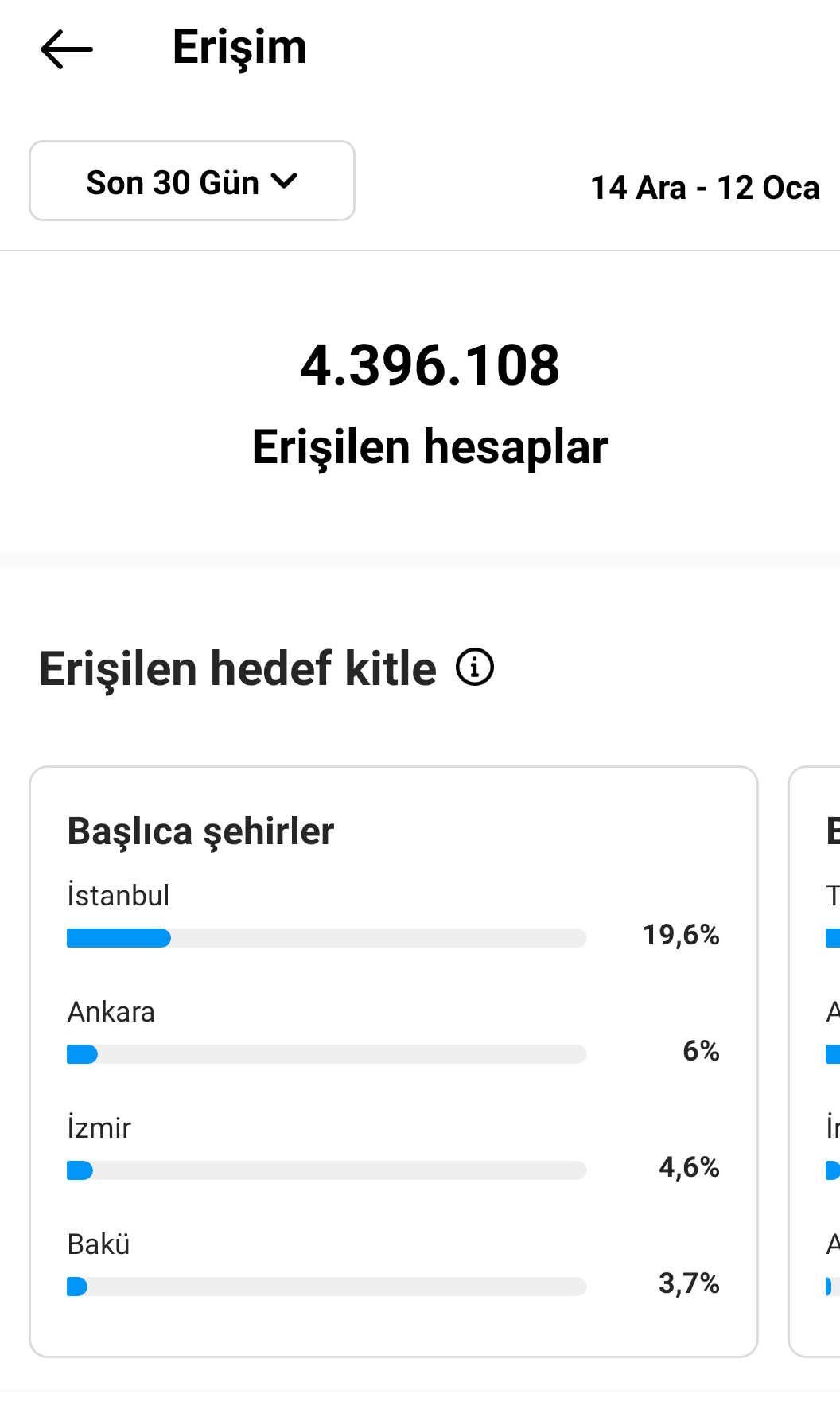
Task: Open the partially visible next audience card
Action: (815, 1061)
